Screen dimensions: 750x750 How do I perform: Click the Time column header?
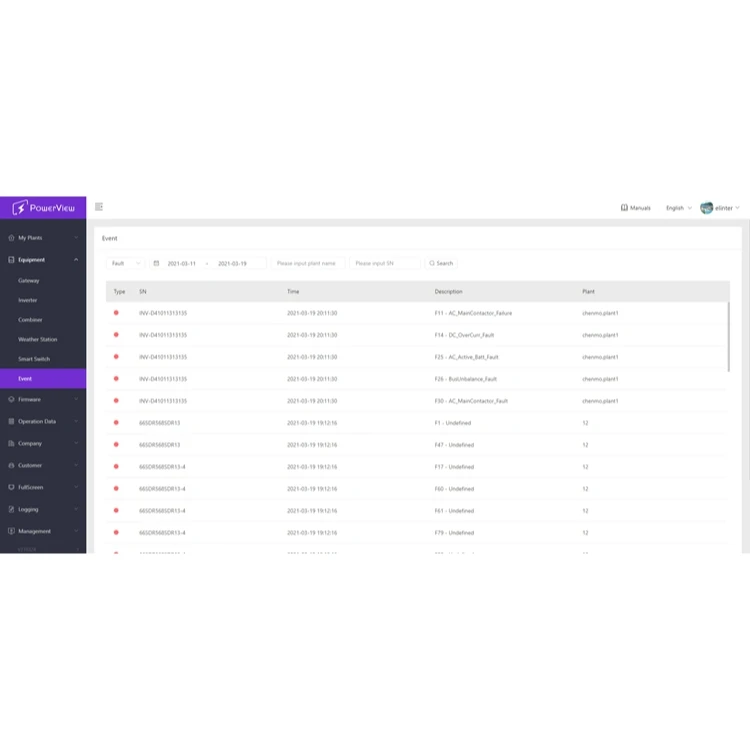(293, 291)
